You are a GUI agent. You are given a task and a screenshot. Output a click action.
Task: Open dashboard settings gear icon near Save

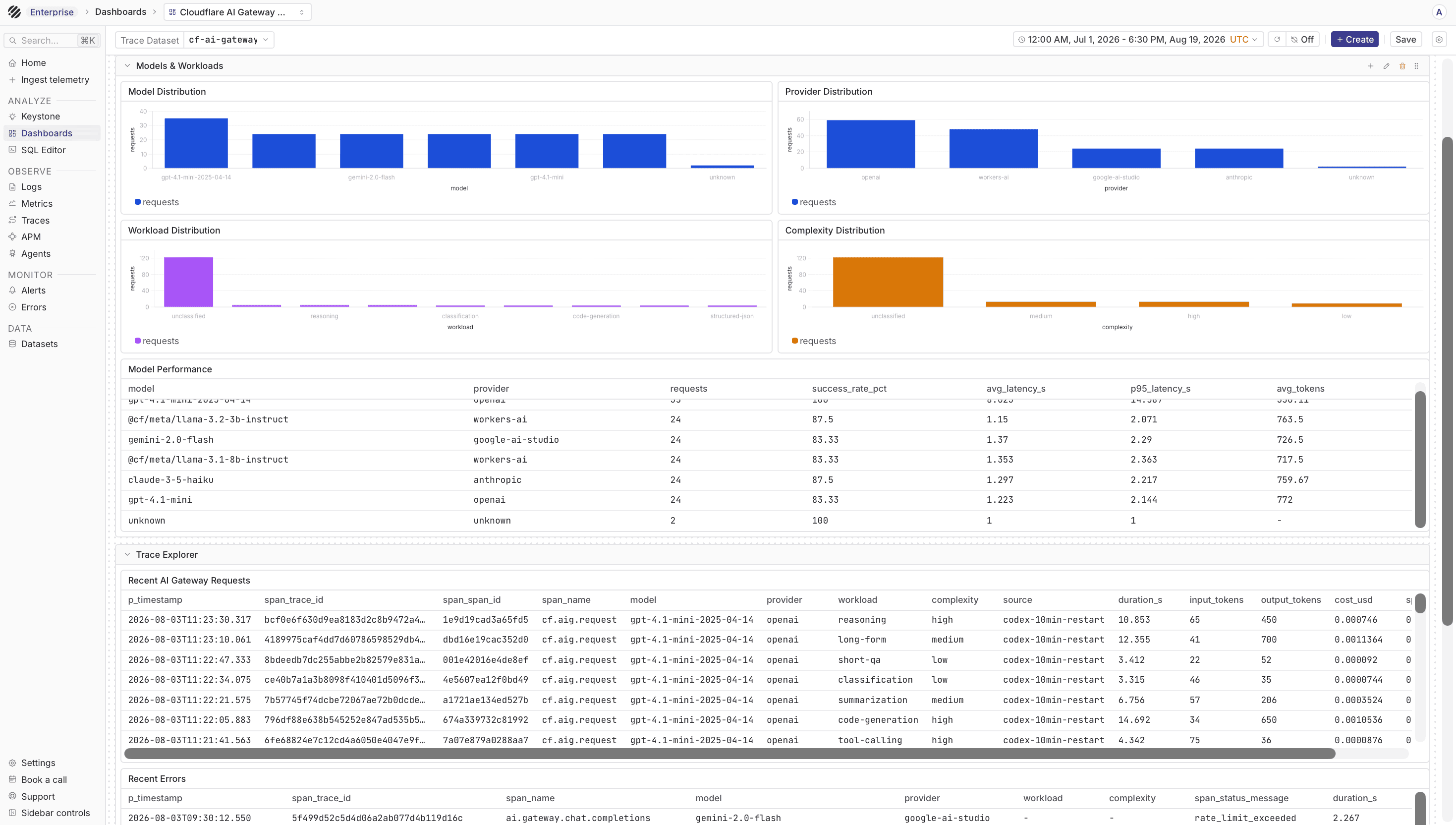pyautogui.click(x=1439, y=40)
